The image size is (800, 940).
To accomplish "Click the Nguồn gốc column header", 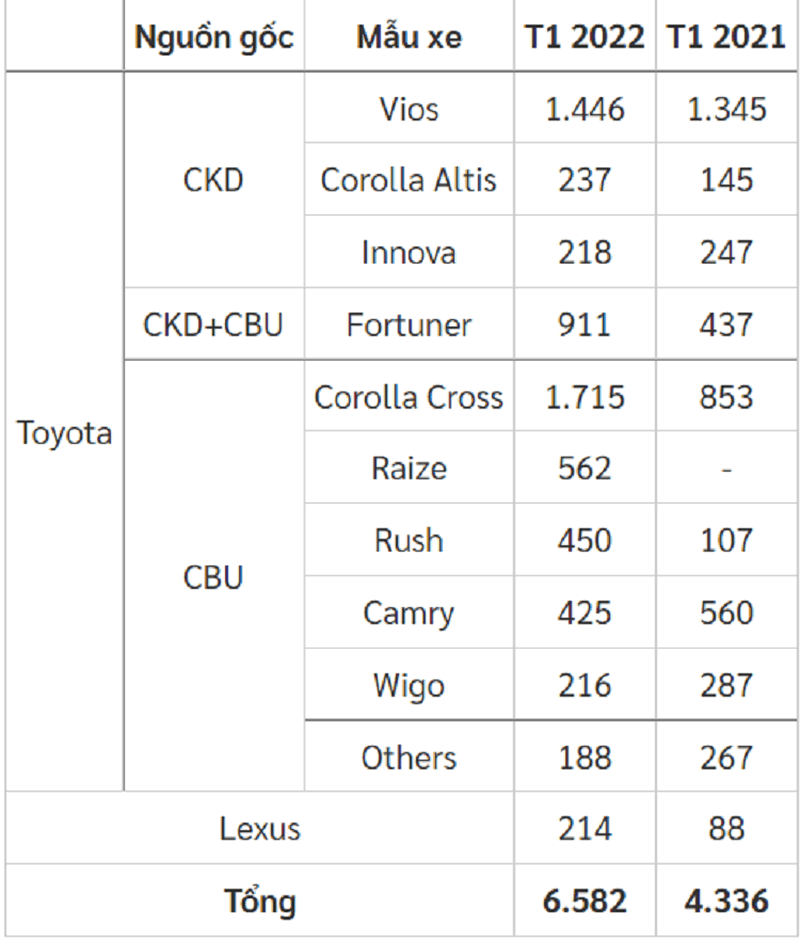I will pos(214,38).
